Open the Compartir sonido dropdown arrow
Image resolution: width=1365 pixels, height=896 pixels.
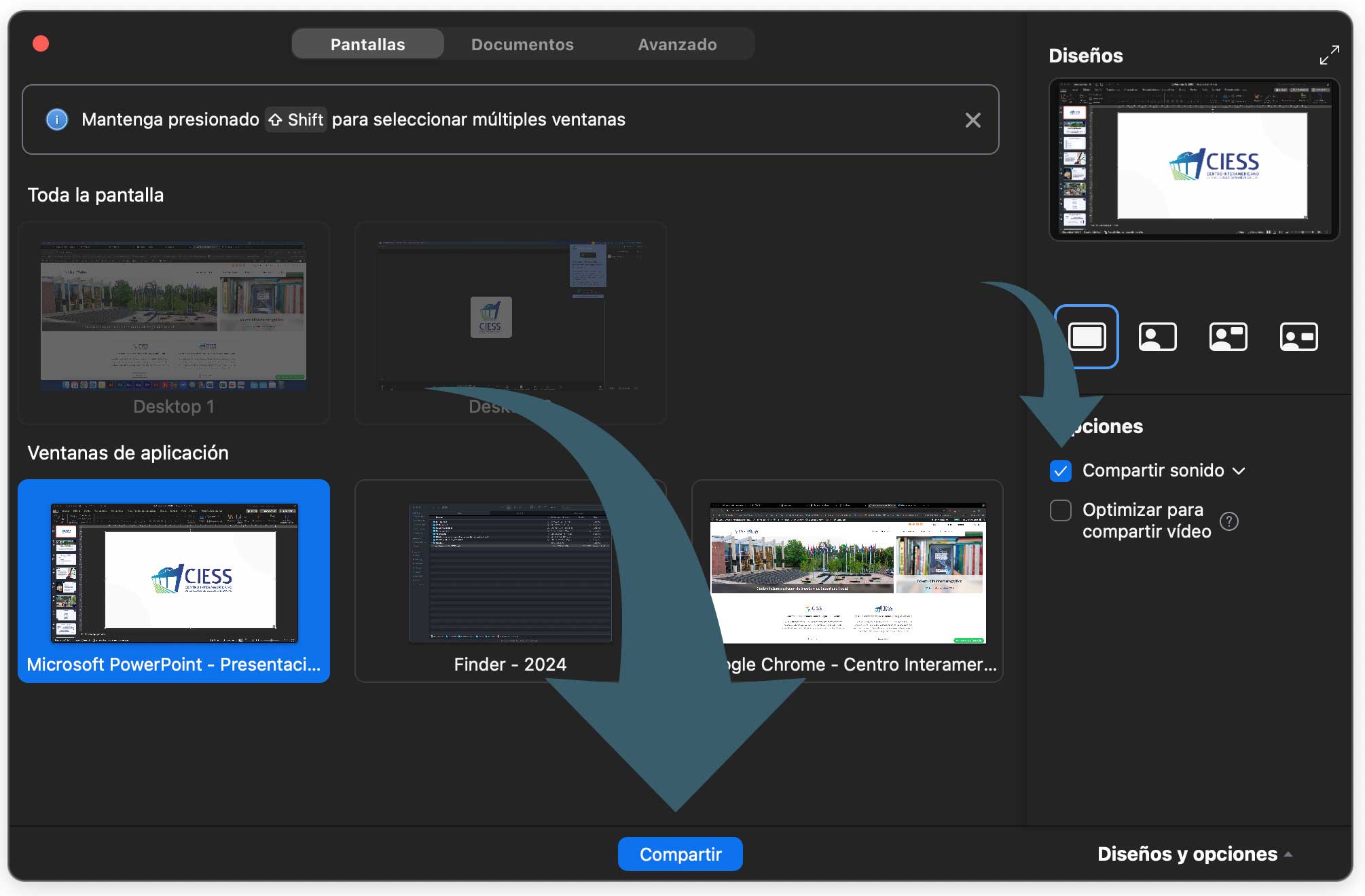(x=1239, y=471)
